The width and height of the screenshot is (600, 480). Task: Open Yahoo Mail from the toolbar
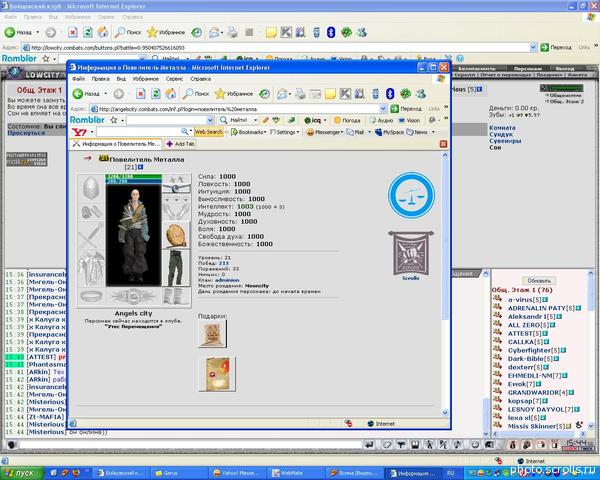pyautogui.click(x=355, y=132)
